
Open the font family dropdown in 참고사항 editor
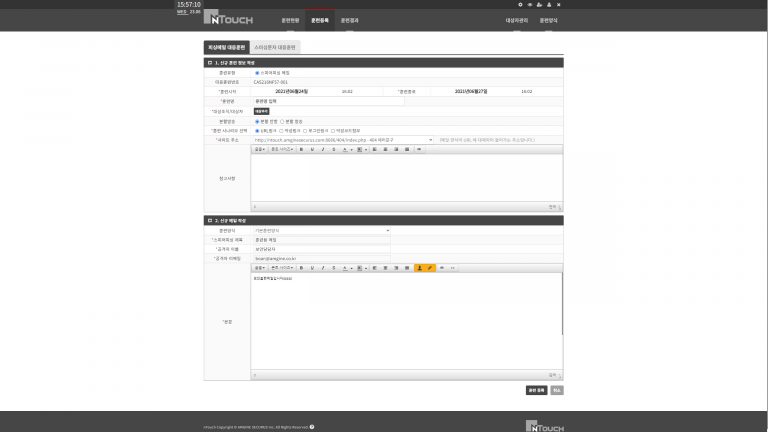pyautogui.click(x=260, y=149)
